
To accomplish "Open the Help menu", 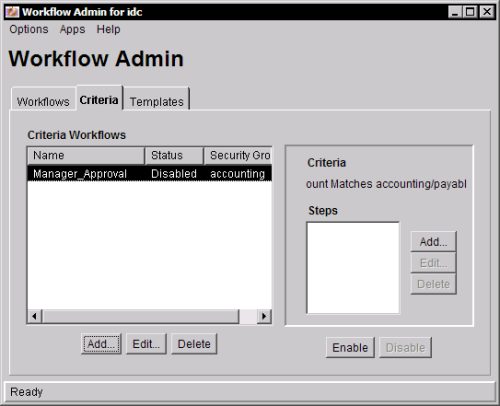I will (108, 29).
